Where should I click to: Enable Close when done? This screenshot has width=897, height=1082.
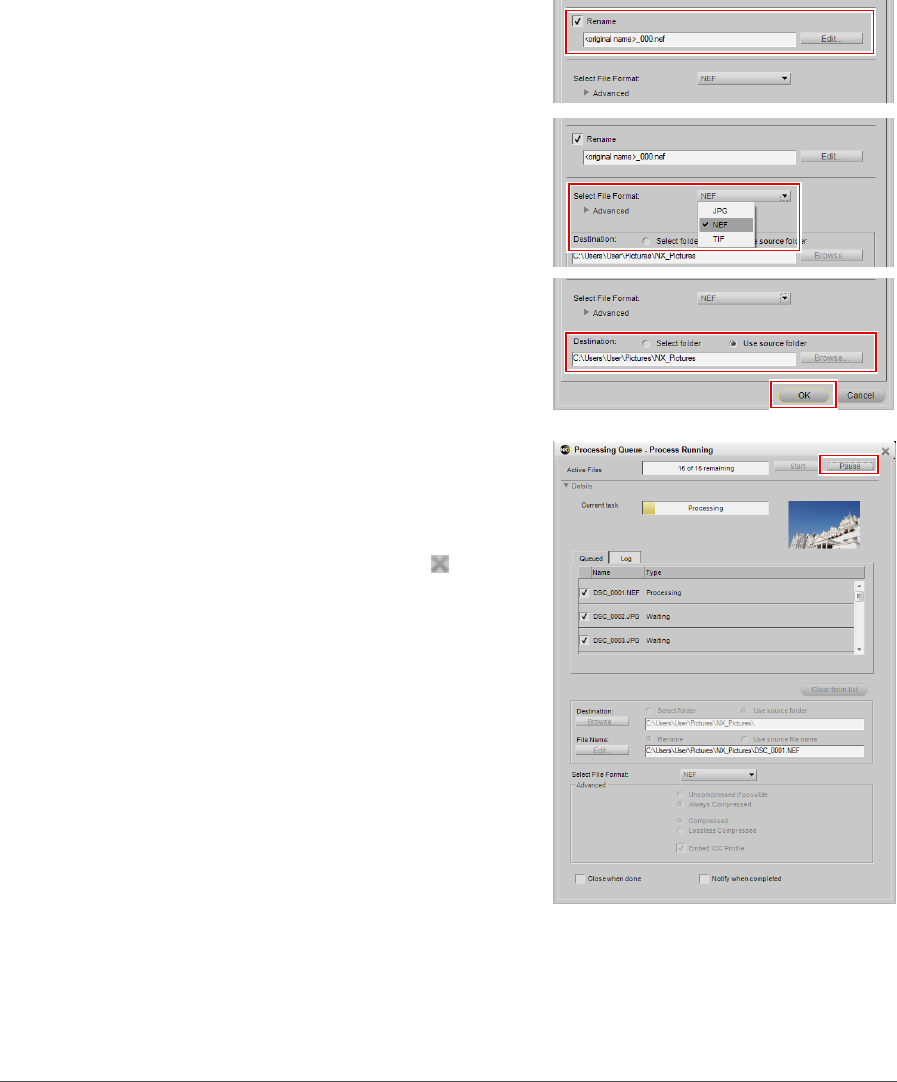coord(580,878)
